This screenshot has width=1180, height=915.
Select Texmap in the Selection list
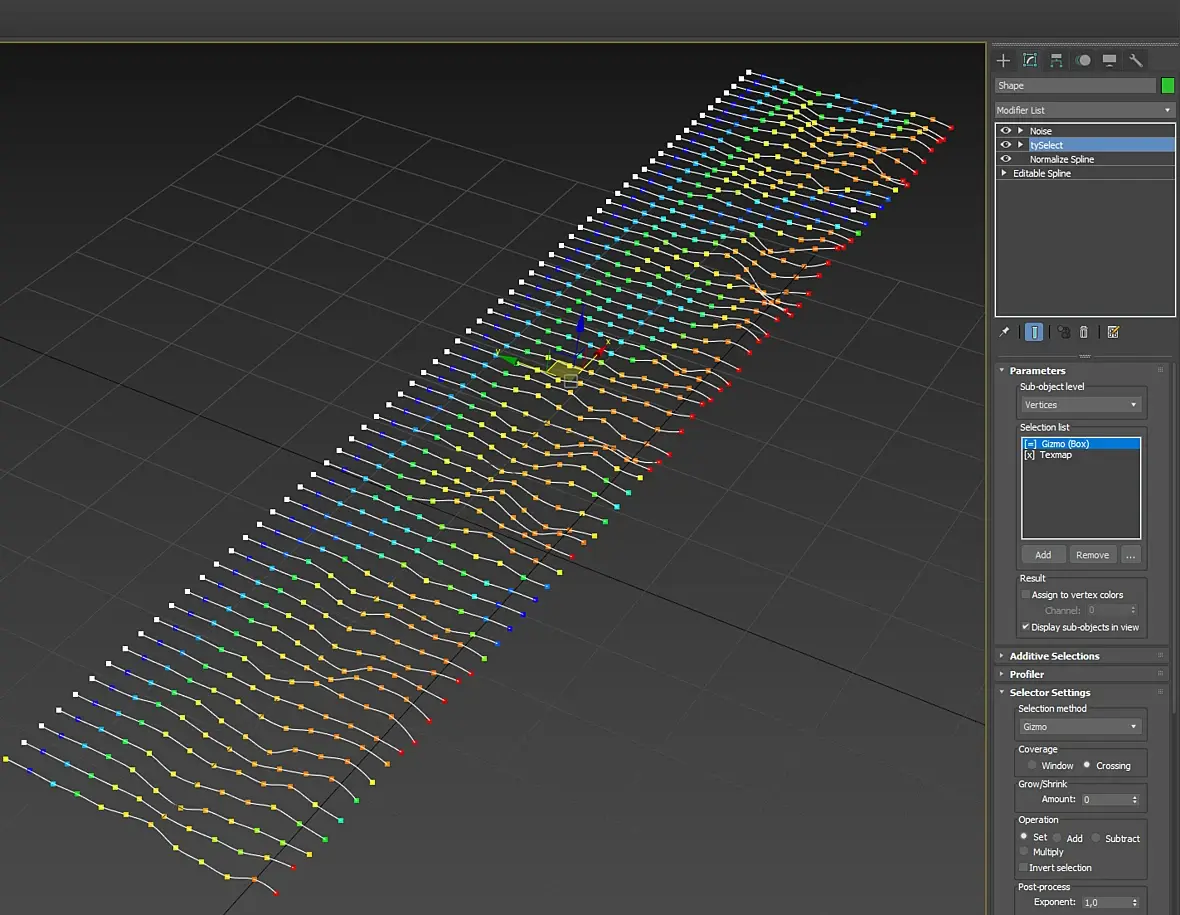[1055, 455]
